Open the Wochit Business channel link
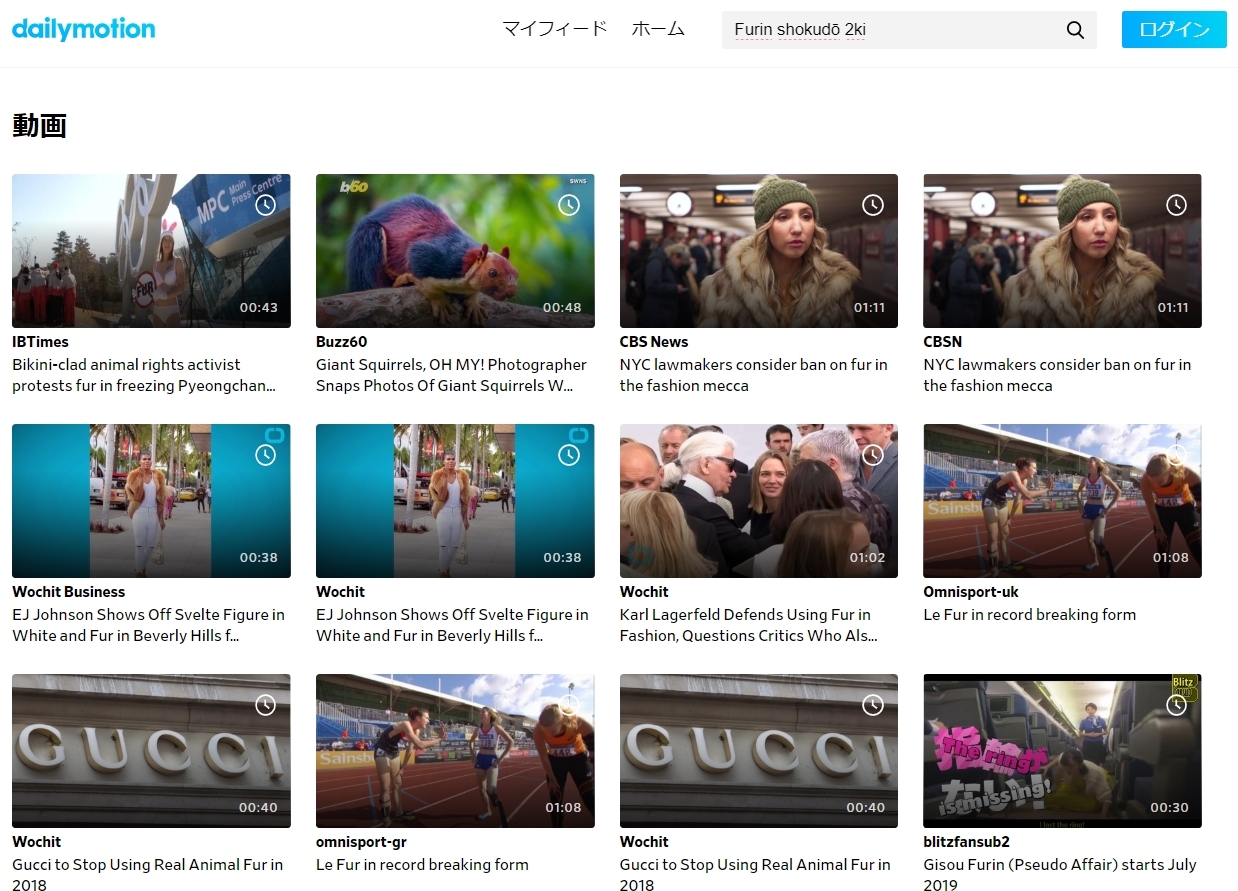The image size is (1238, 891). (x=69, y=592)
